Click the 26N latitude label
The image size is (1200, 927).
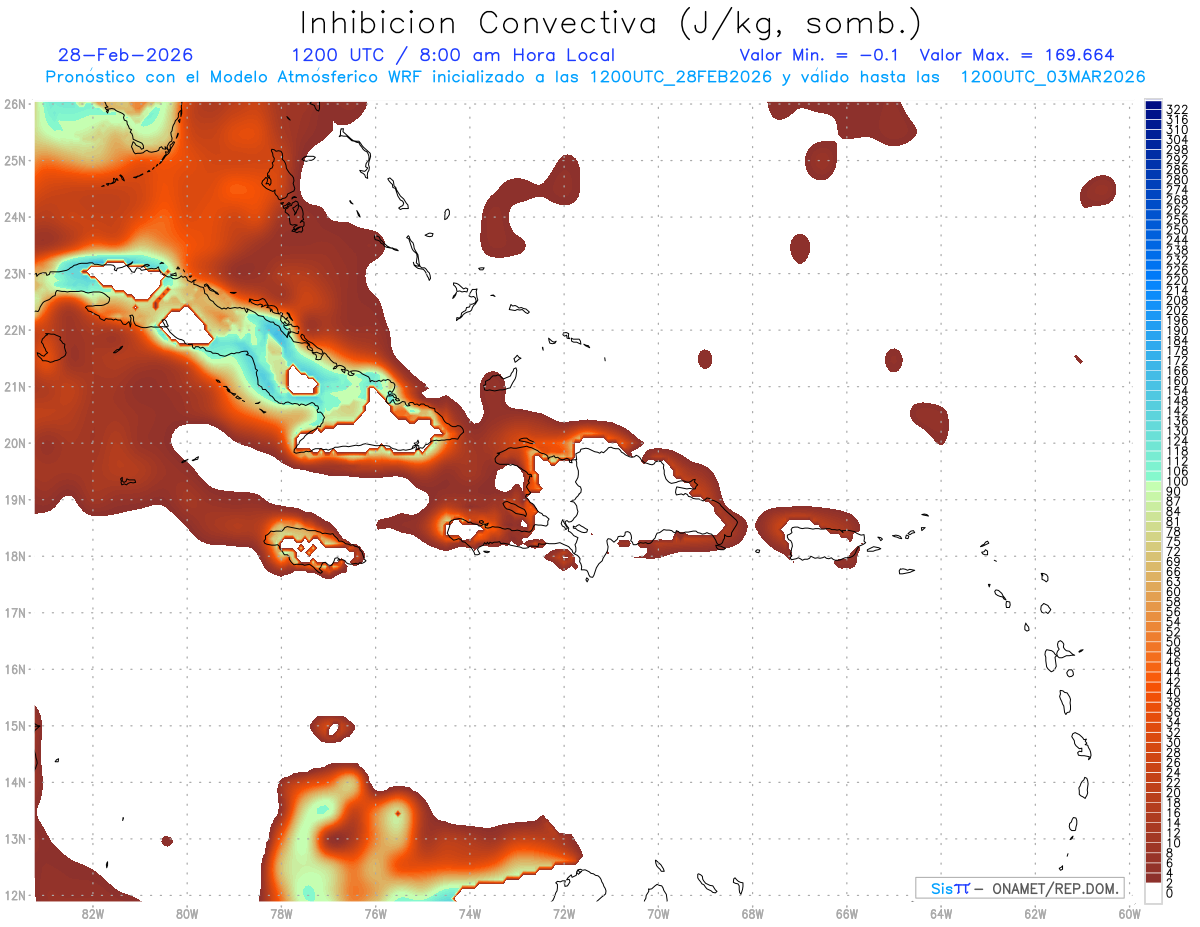[15, 104]
